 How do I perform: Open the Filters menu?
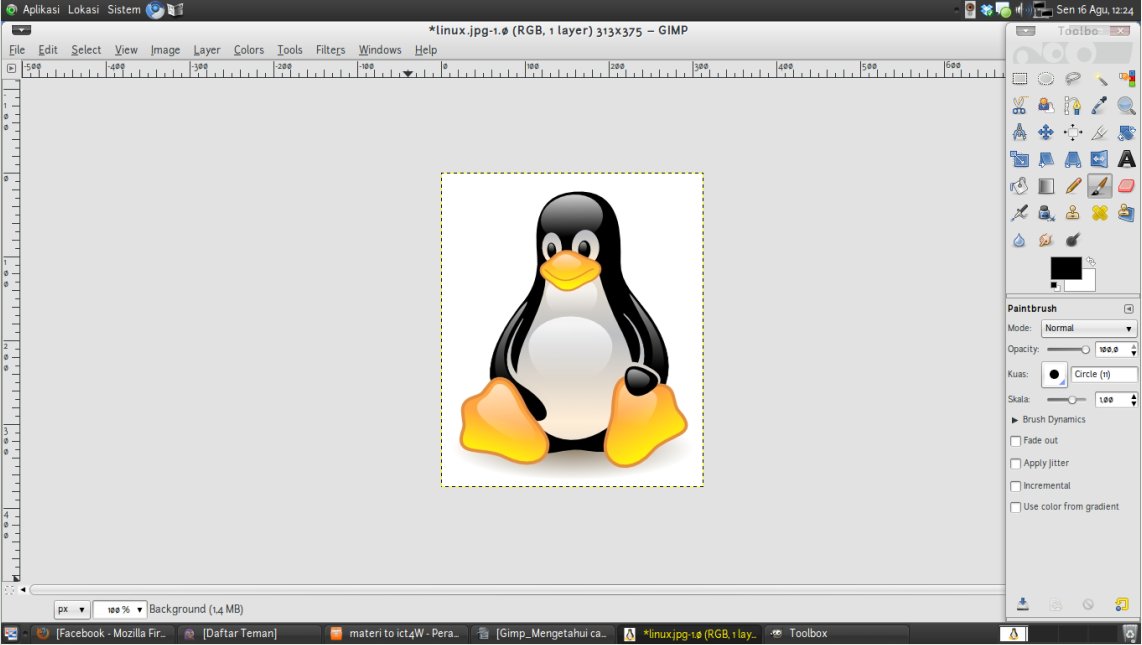pyautogui.click(x=330, y=50)
